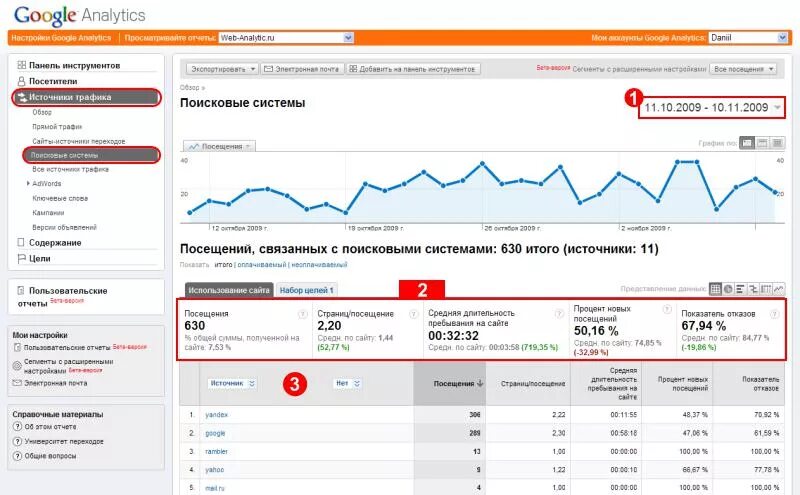
Task: Click Университет переходов help link
Action: point(64,441)
